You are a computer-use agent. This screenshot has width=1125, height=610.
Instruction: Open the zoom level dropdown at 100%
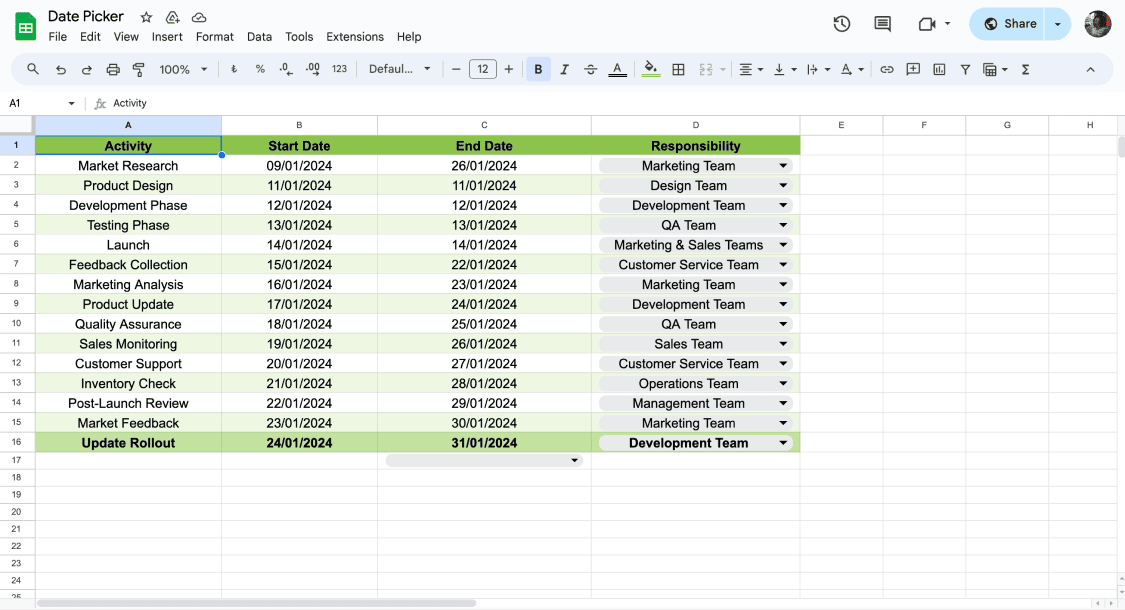(183, 69)
